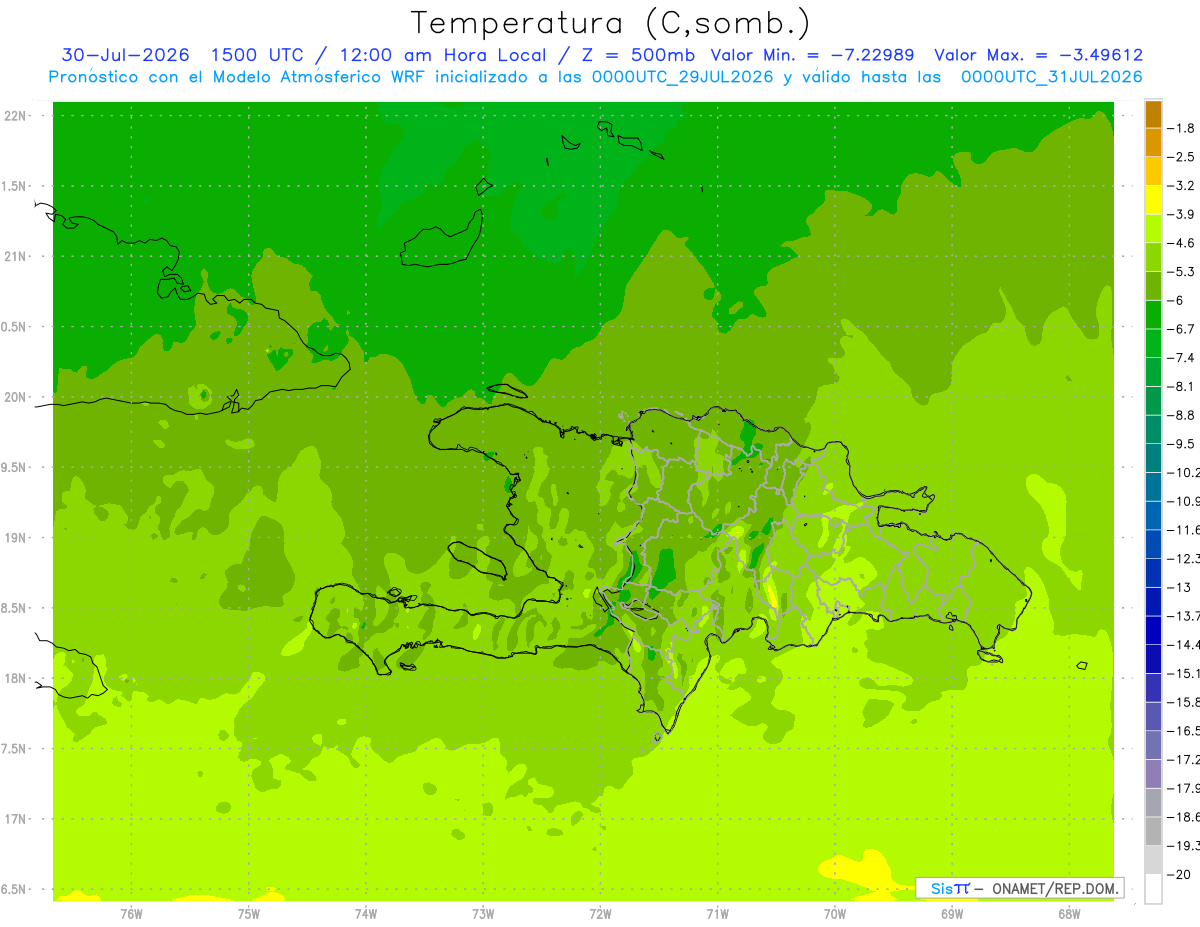Image resolution: width=1200 pixels, height=927 pixels.
Task: Click the "-6.7" colorbar label
Action: pyautogui.click(x=1182, y=329)
